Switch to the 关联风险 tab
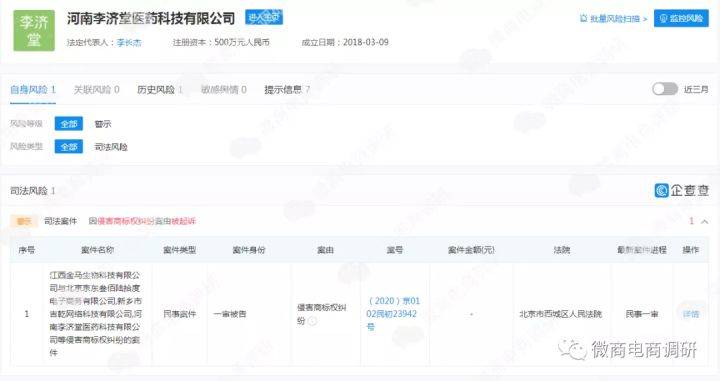Screen dimensions: 720x381 (96, 90)
